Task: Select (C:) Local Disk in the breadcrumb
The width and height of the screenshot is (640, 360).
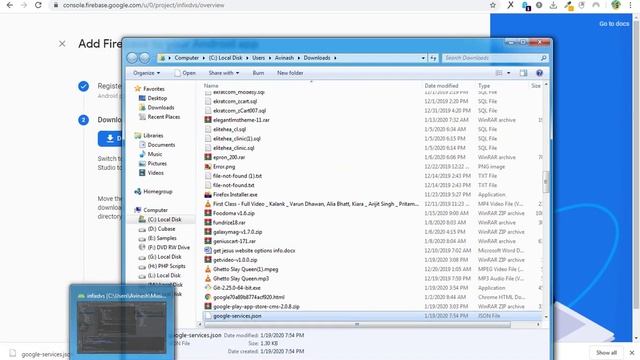Action: point(225,58)
